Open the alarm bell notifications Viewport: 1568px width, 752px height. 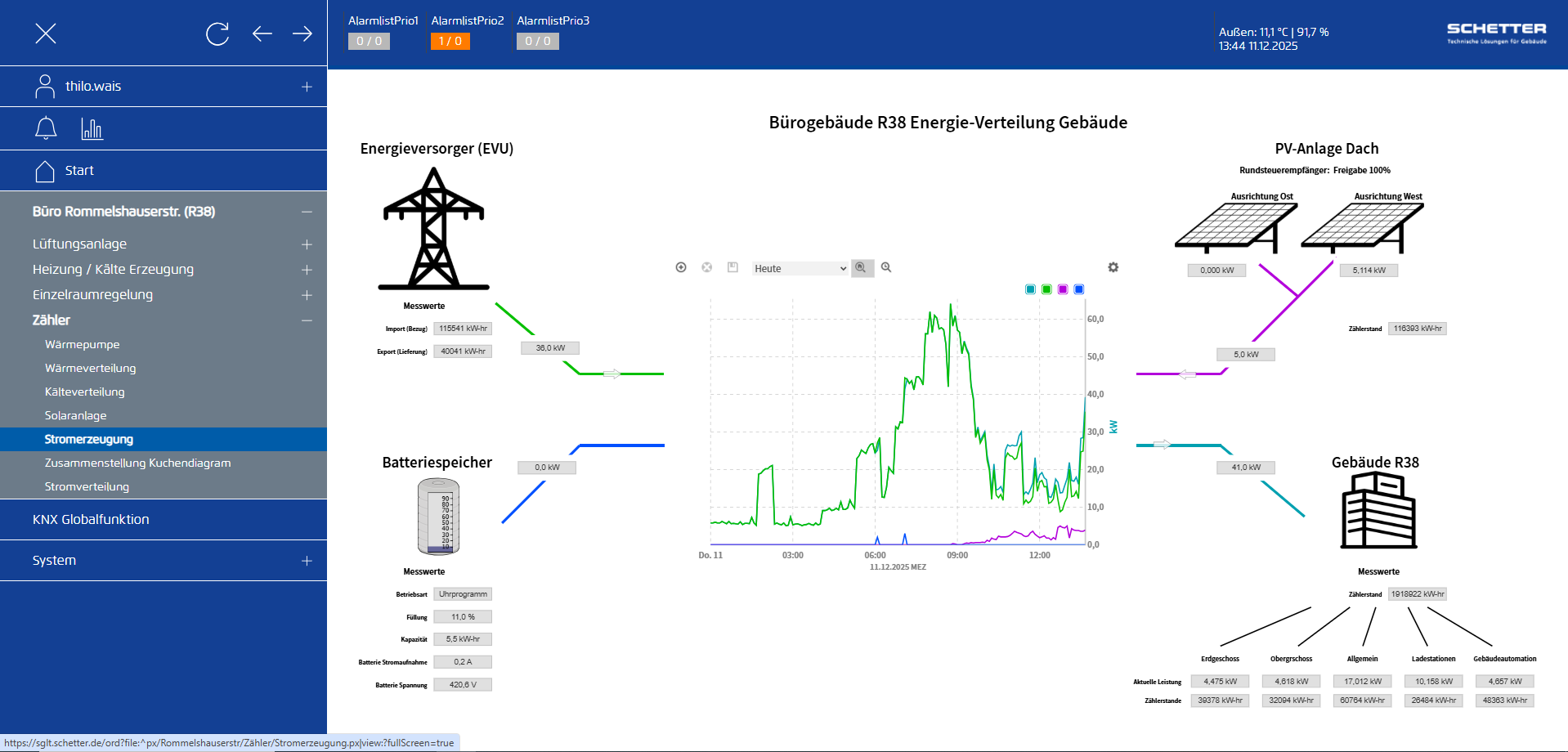[46, 128]
